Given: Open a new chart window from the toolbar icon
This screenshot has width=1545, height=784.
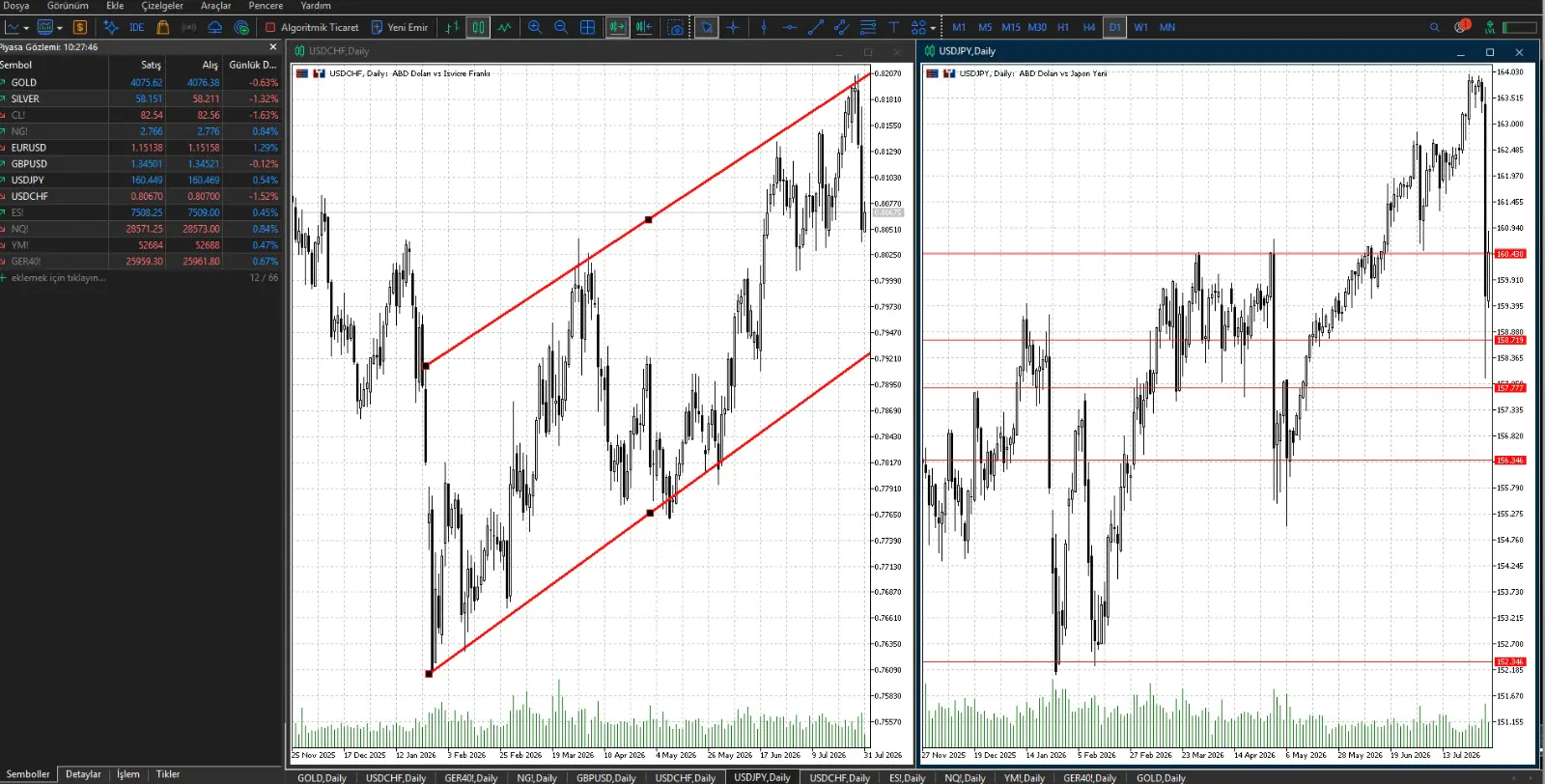Looking at the screenshot, I should coord(12,27).
